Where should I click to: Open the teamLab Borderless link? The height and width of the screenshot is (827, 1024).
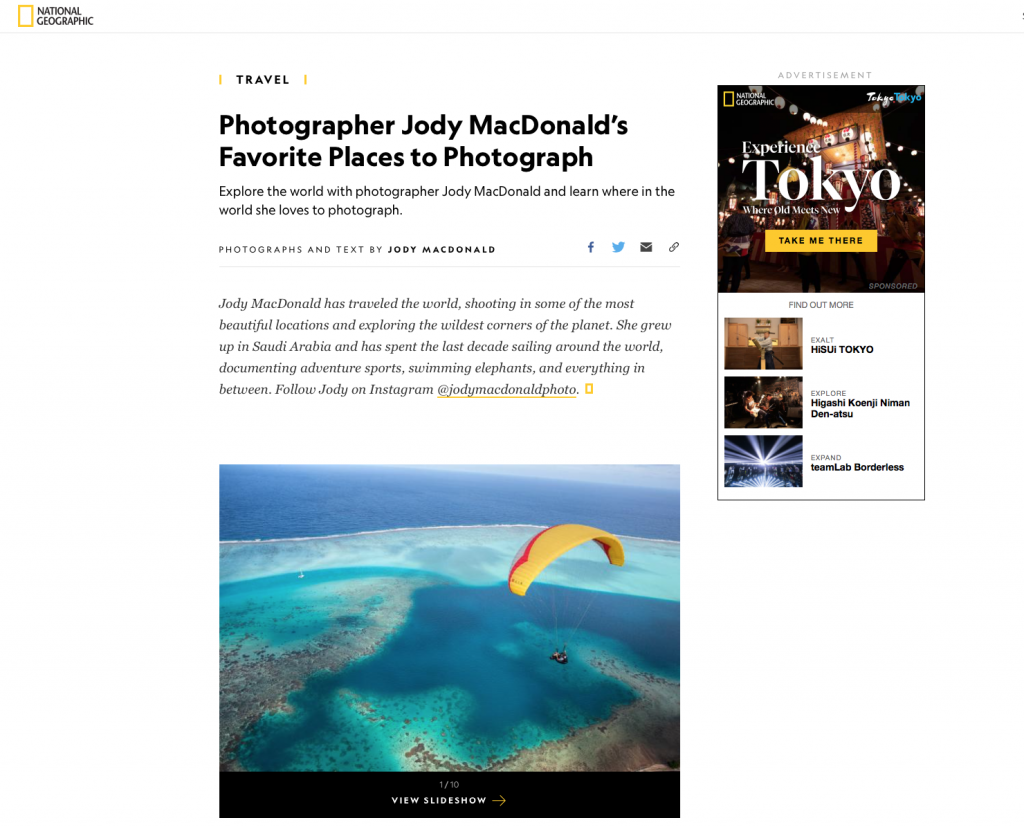click(x=857, y=467)
